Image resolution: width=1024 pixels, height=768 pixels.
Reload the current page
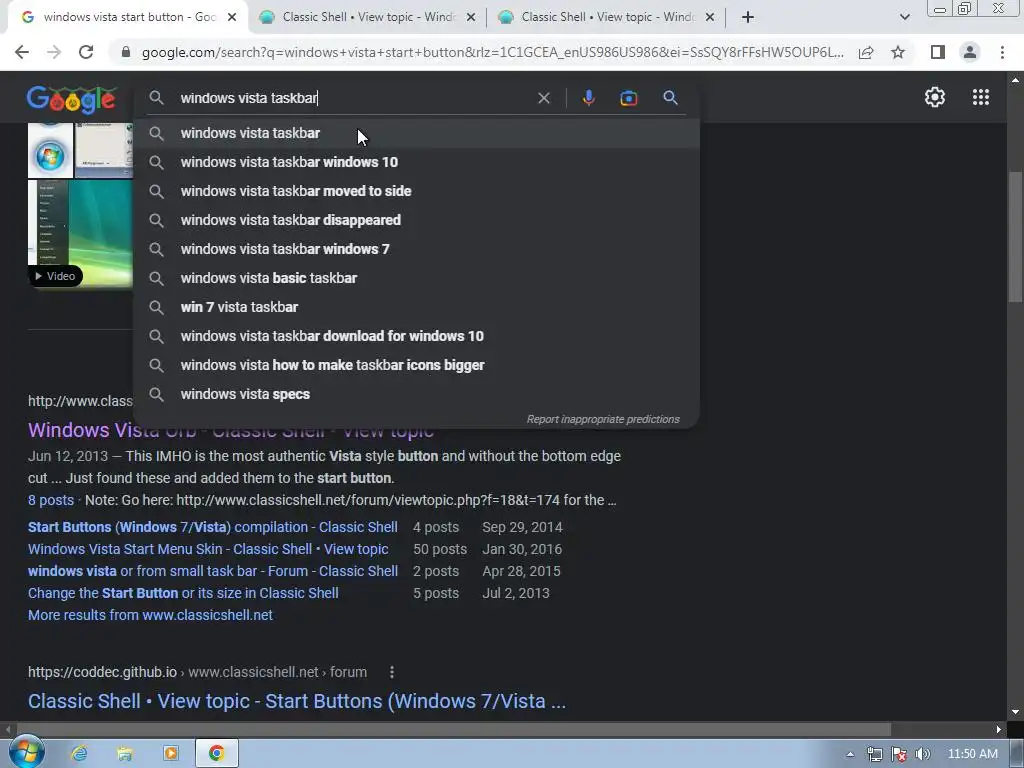(x=86, y=52)
